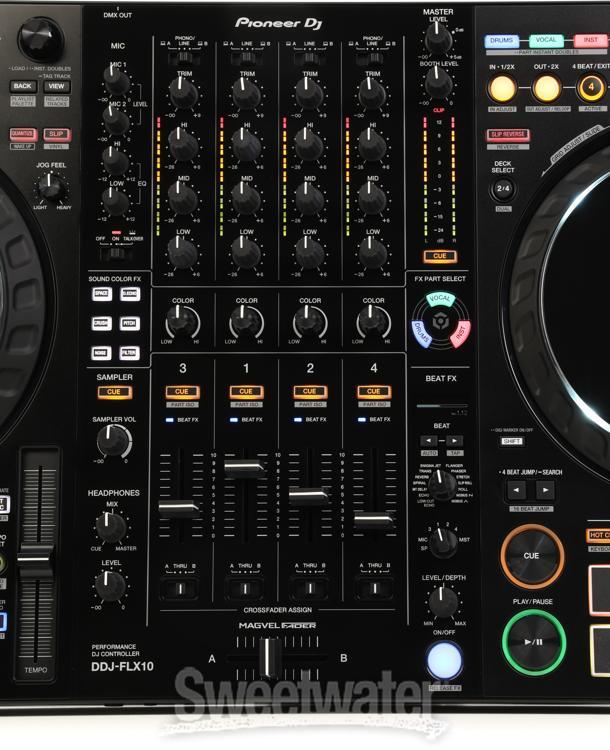
Task: Touch the channel 4 LOW EQ knob
Action: click(x=372, y=253)
